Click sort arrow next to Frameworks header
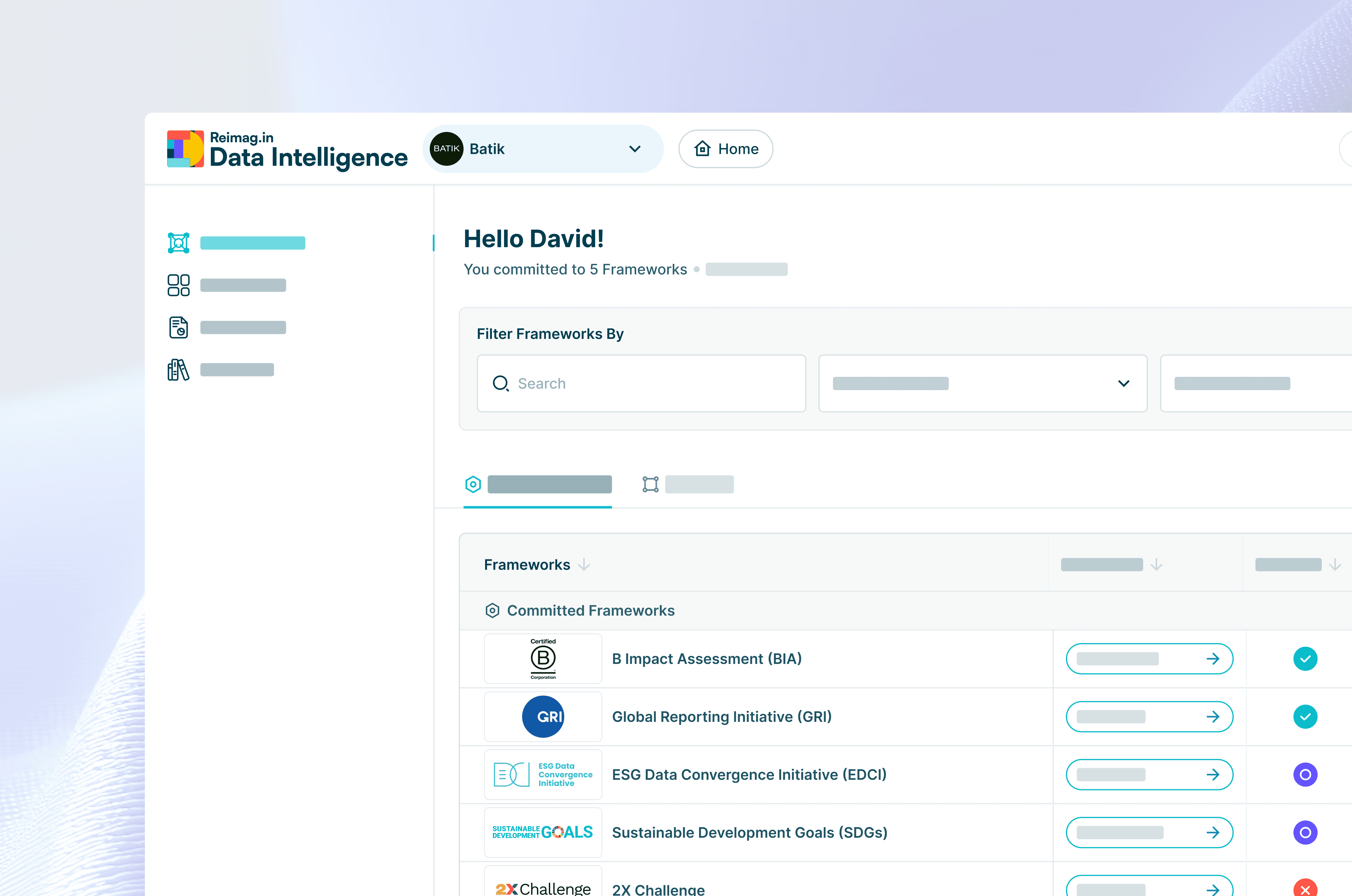The width and height of the screenshot is (1352, 896). (583, 565)
